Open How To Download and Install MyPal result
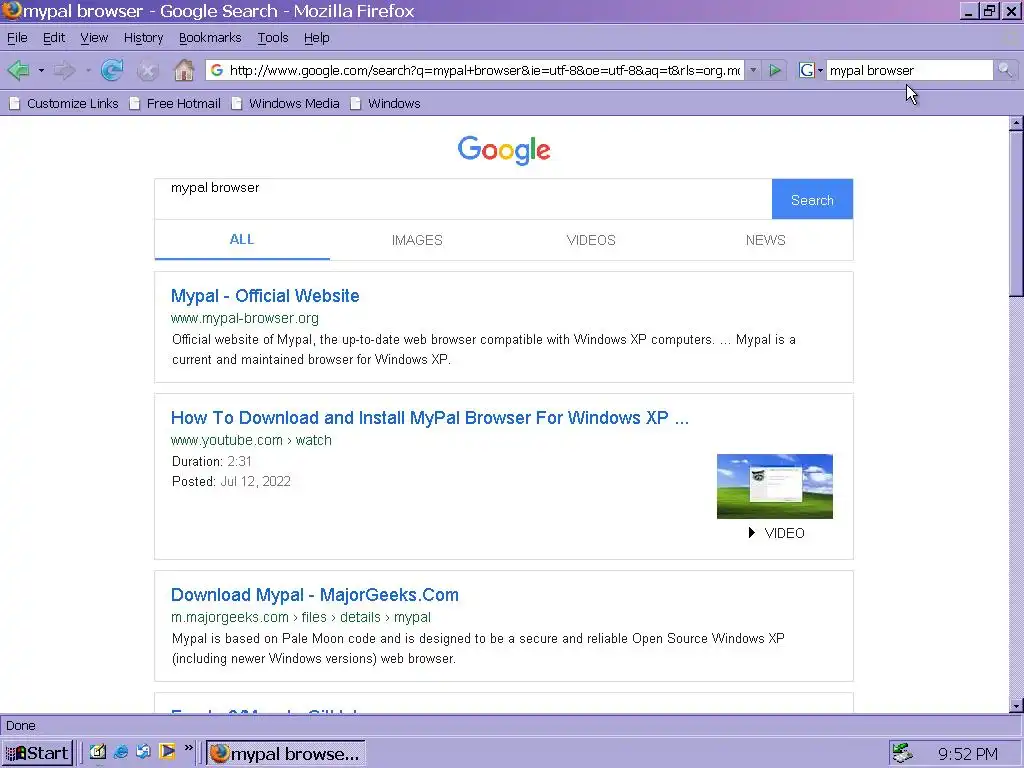The image size is (1024, 768). tap(430, 418)
